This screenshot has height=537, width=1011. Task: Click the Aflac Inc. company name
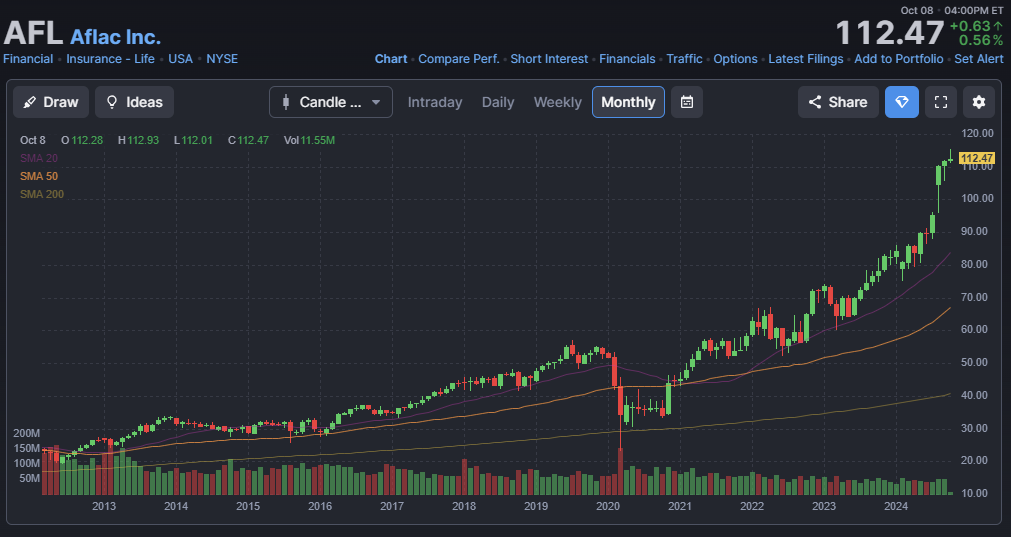(115, 37)
